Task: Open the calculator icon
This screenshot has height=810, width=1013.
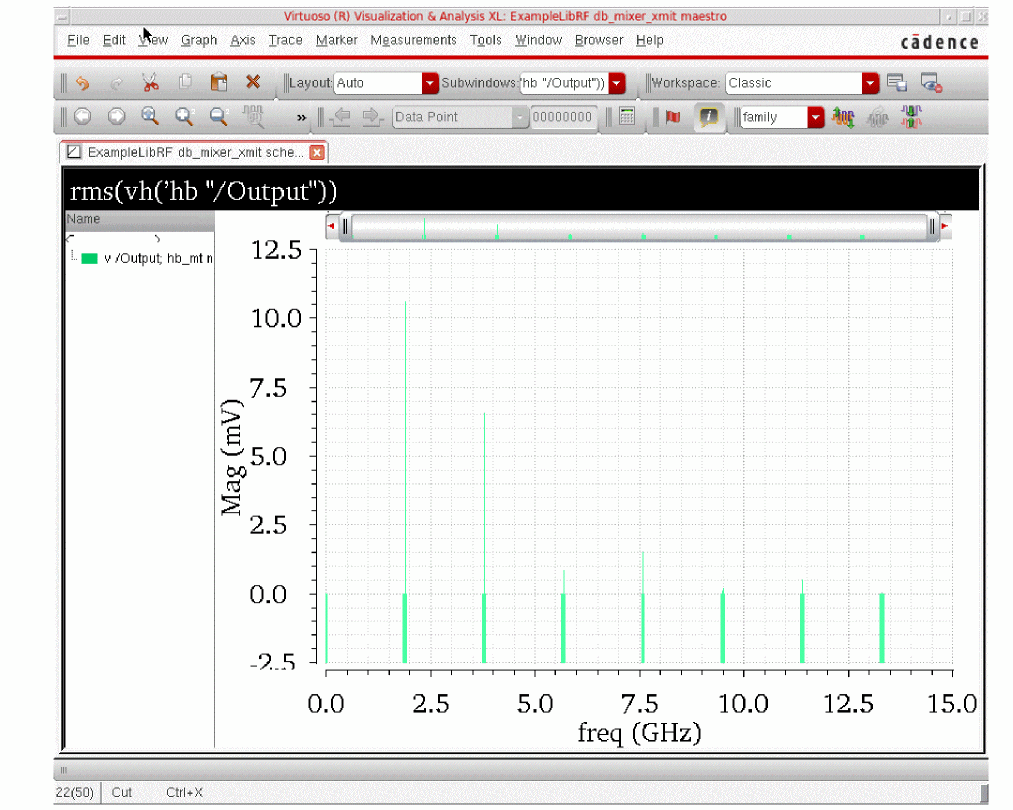Action: click(x=627, y=116)
